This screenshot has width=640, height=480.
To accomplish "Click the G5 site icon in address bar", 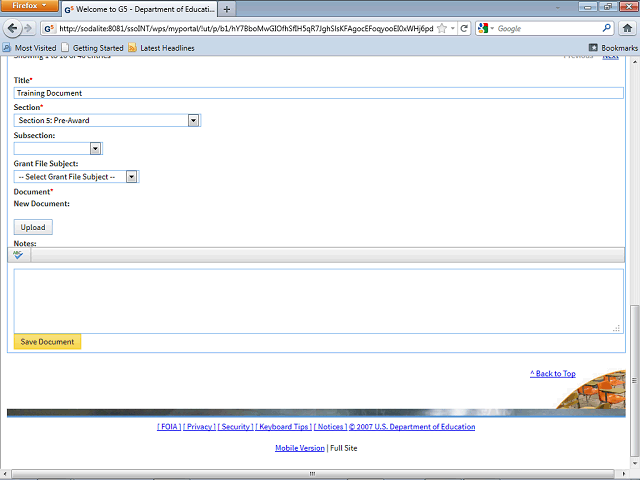I will point(49,28).
